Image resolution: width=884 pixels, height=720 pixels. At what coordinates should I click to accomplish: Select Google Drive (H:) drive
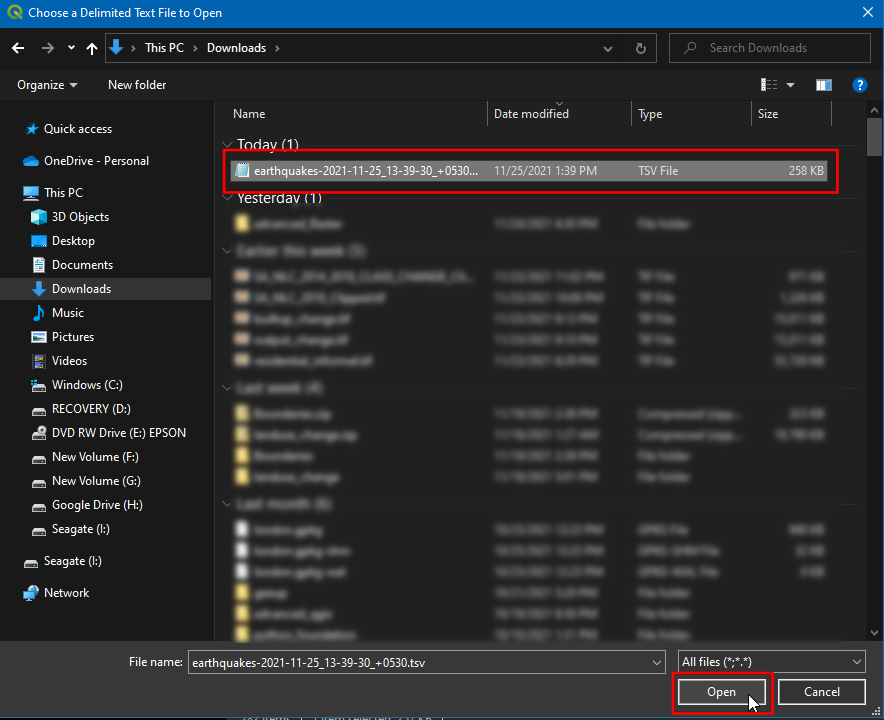point(97,505)
